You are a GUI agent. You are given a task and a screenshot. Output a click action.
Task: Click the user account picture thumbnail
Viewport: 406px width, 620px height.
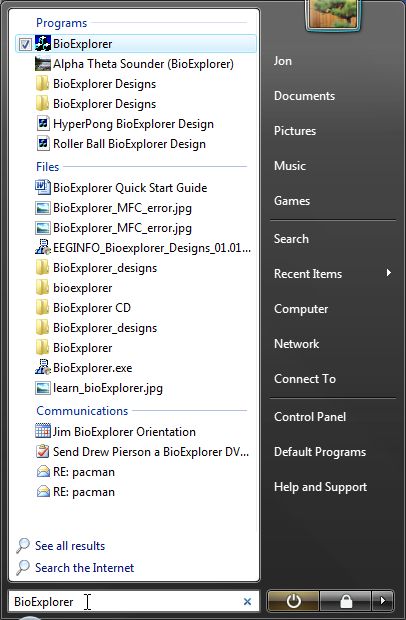[333, 14]
